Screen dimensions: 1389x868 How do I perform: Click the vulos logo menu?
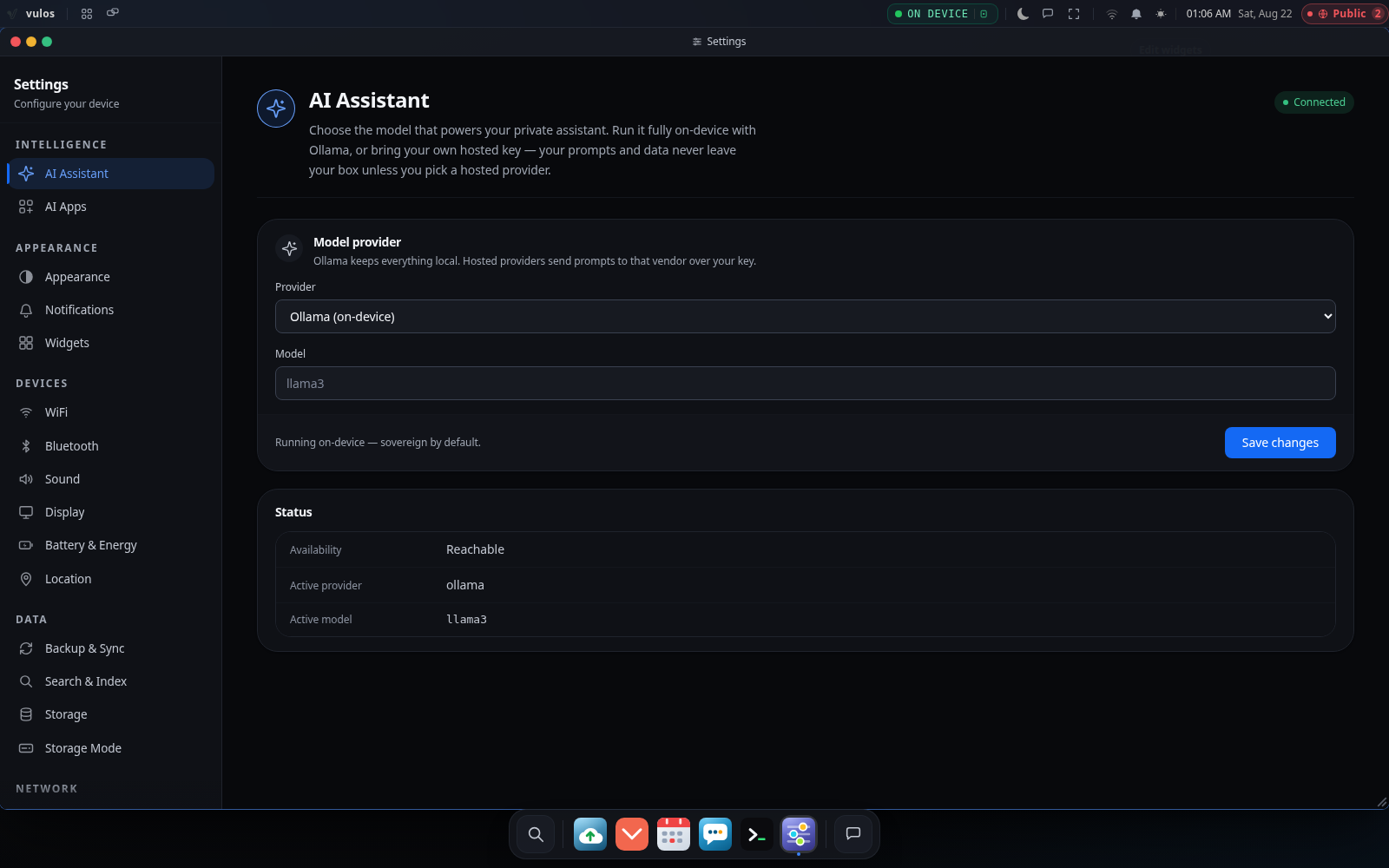[31, 14]
